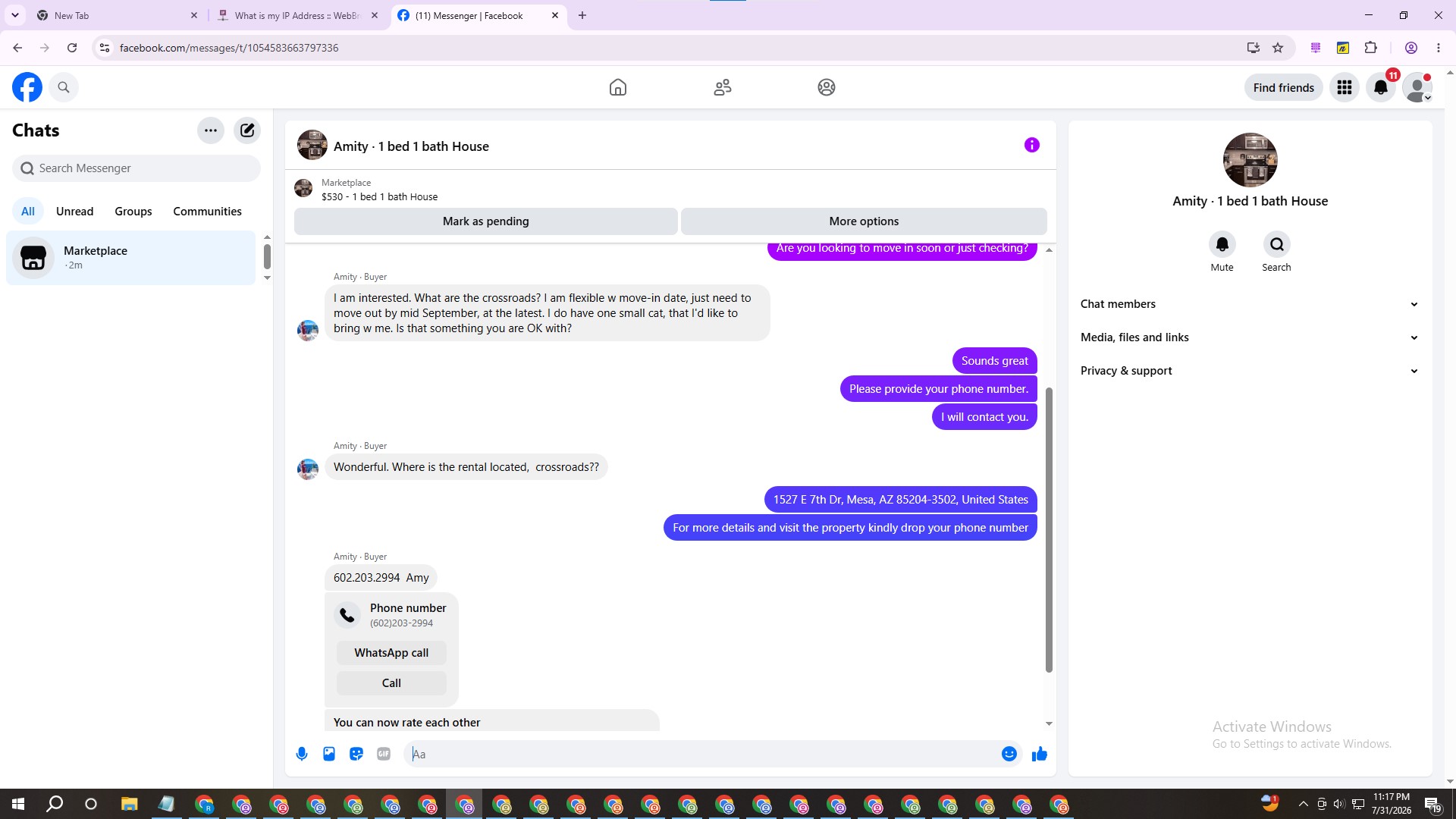Image resolution: width=1456 pixels, height=819 pixels.
Task: Open taskbar clock showing 11:17 PM
Action: [1392, 804]
